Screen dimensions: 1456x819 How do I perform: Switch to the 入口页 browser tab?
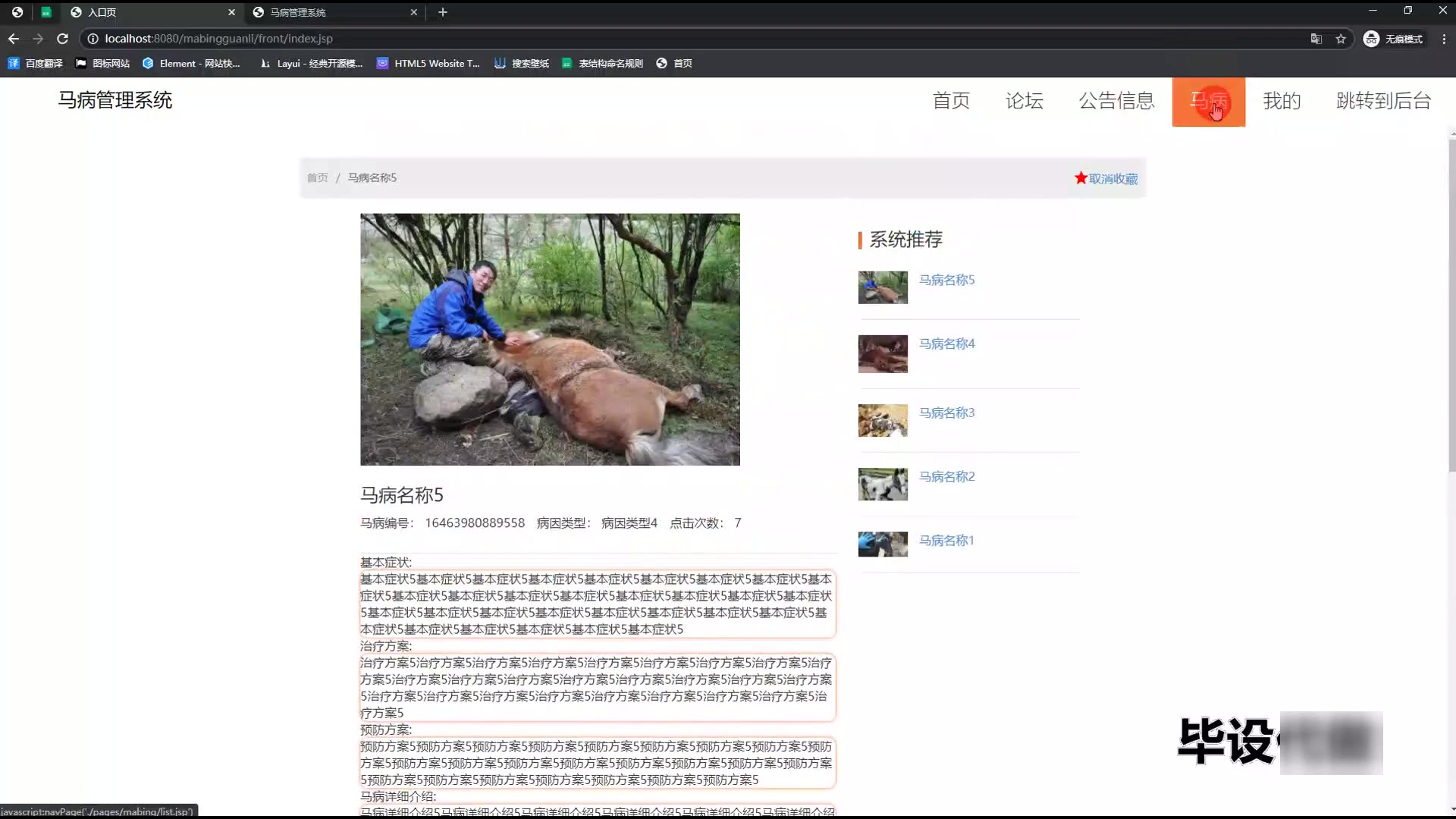click(102, 12)
